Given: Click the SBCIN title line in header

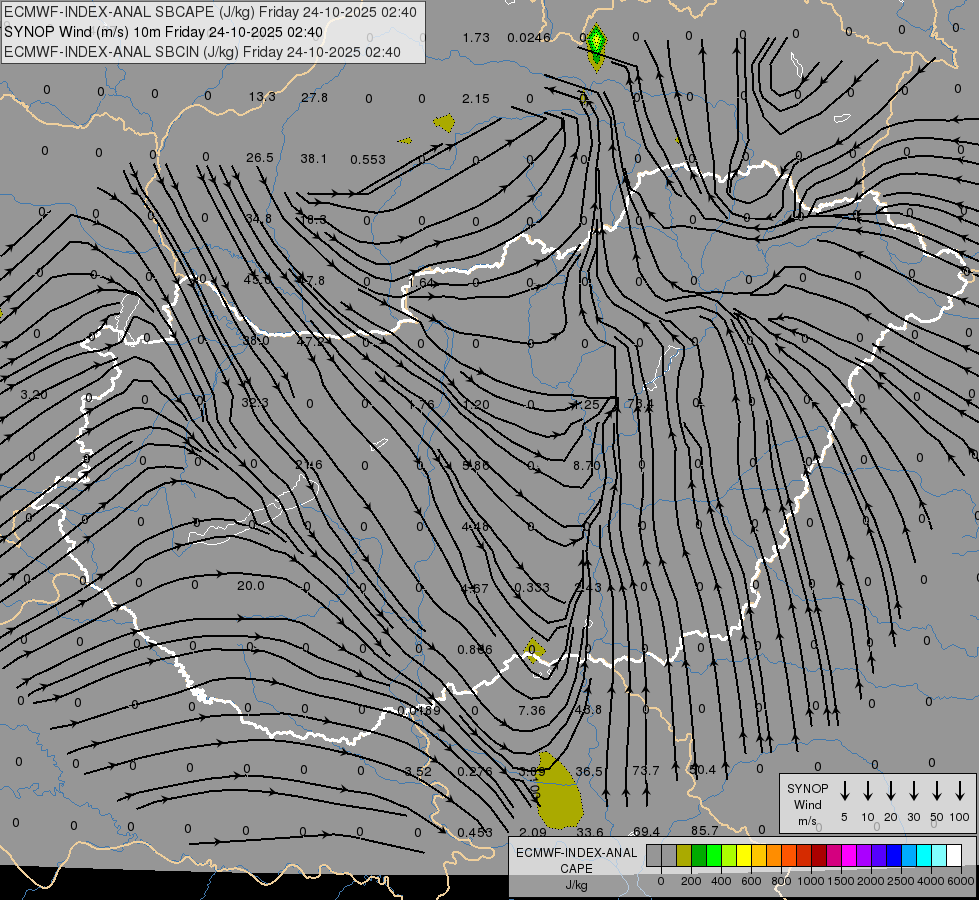Looking at the screenshot, I should pos(202,52).
